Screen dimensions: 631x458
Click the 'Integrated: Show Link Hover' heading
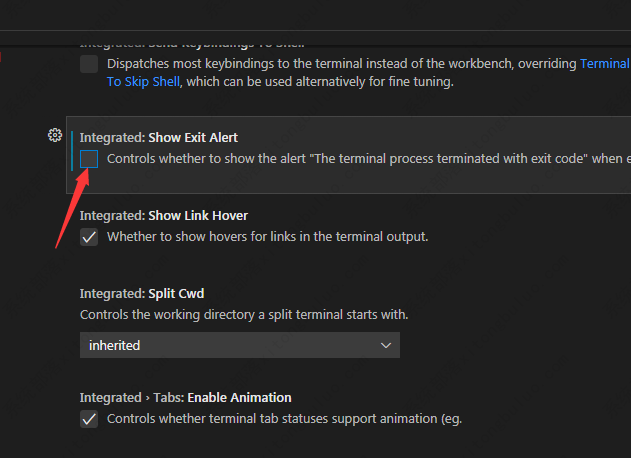click(164, 215)
